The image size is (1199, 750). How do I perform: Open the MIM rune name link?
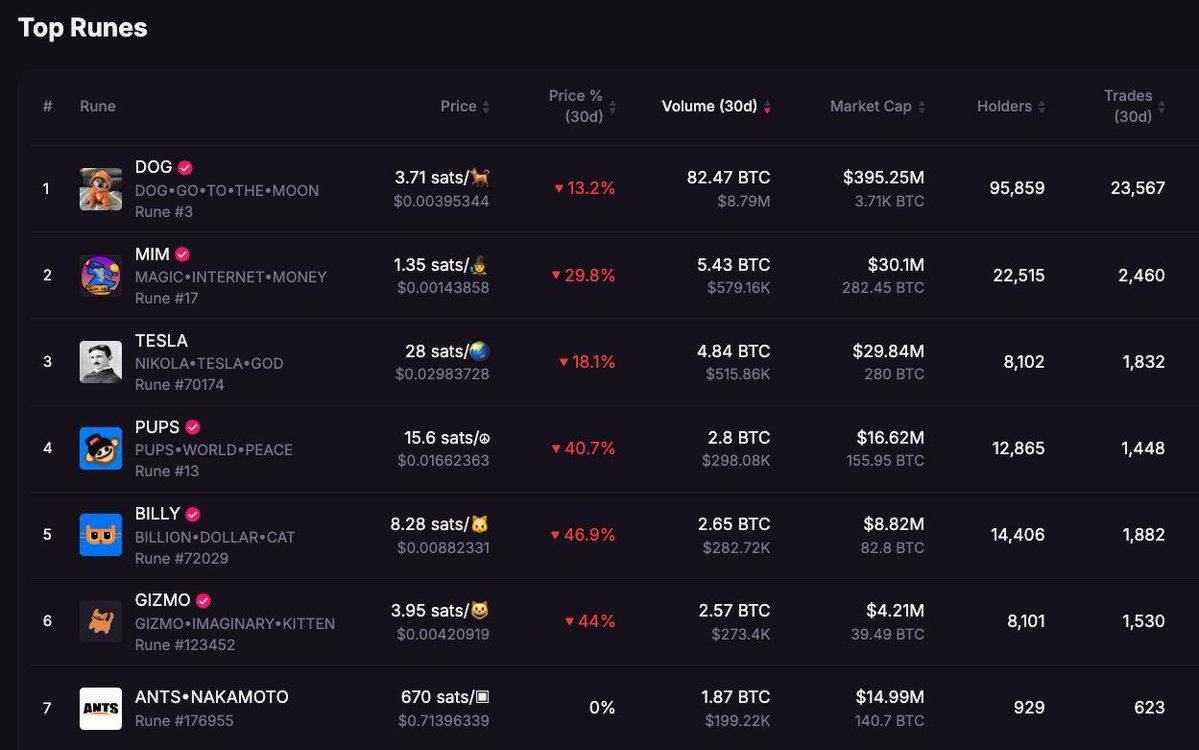click(152, 254)
